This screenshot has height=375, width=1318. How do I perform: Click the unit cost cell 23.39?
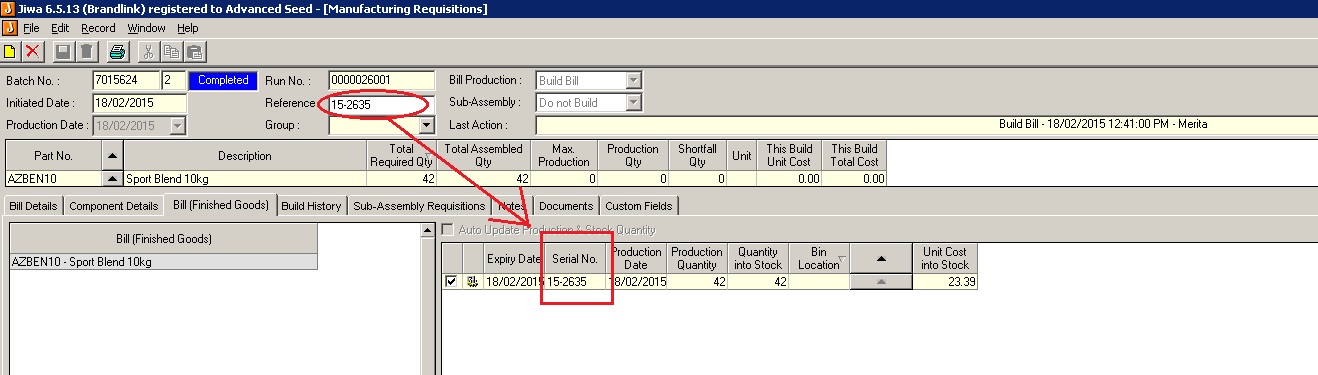[x=945, y=282]
